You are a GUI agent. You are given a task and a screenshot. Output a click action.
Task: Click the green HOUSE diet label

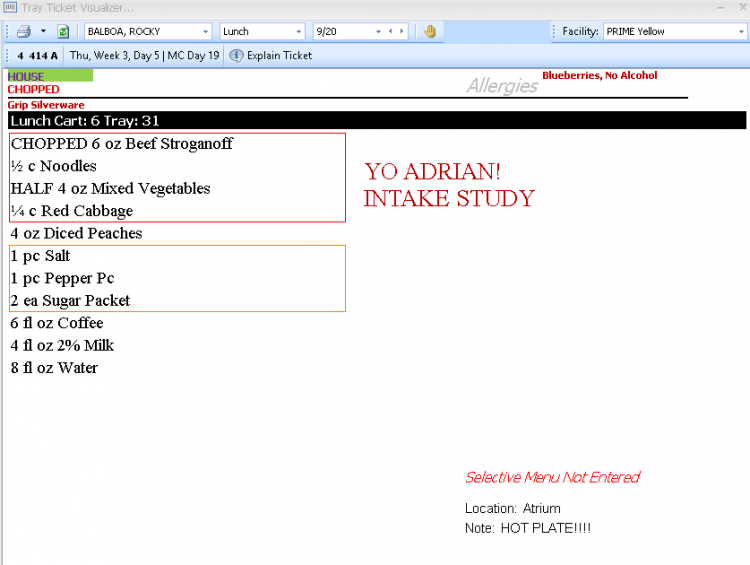(49, 76)
